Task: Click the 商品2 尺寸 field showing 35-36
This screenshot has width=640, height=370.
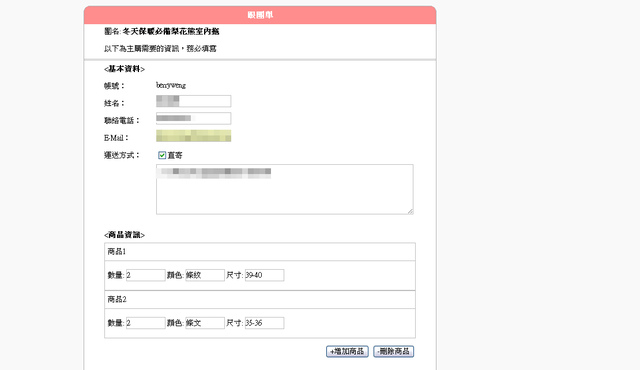Action: click(264, 323)
